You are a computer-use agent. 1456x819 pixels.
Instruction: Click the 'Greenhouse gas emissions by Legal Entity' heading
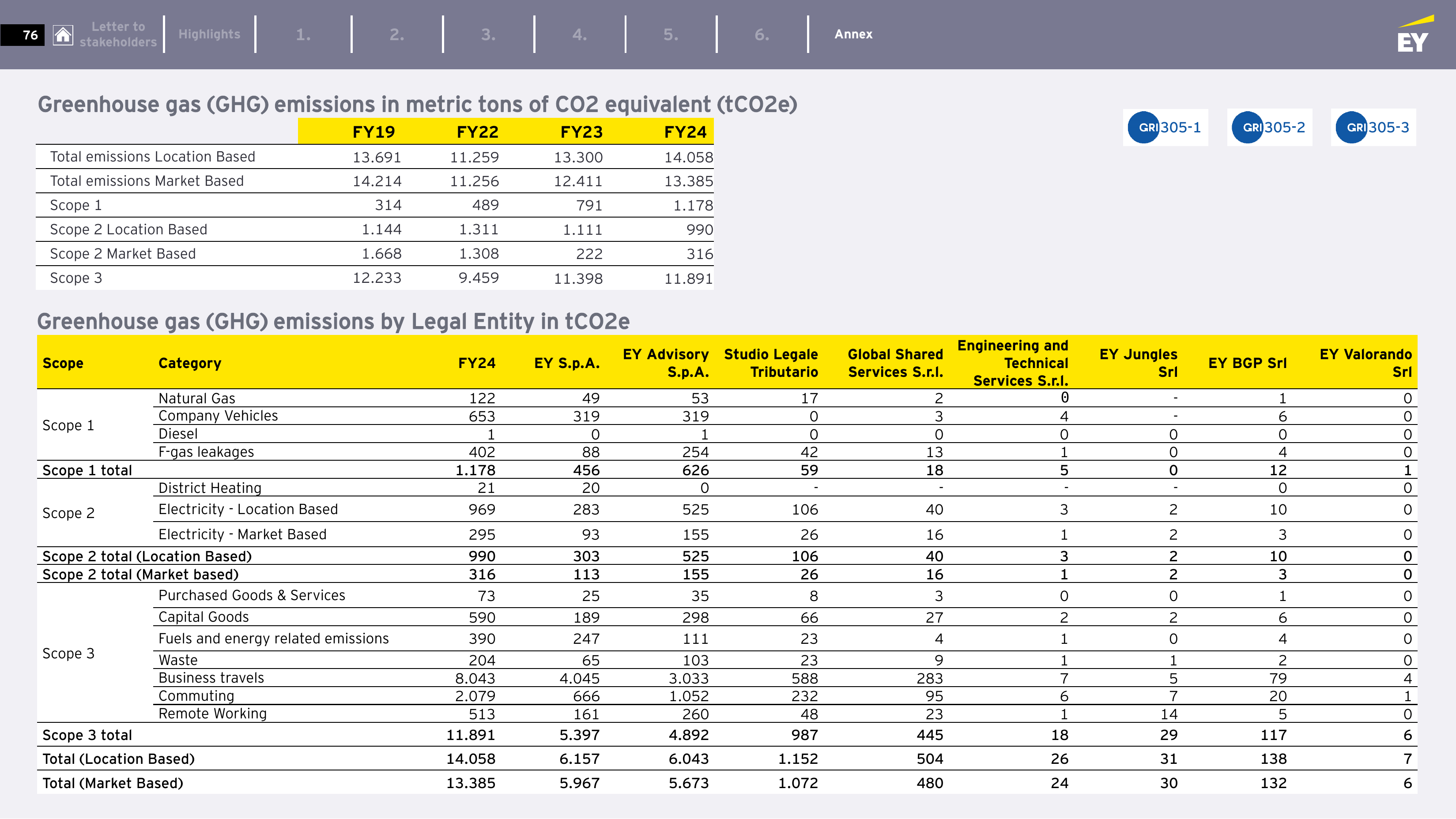333,321
